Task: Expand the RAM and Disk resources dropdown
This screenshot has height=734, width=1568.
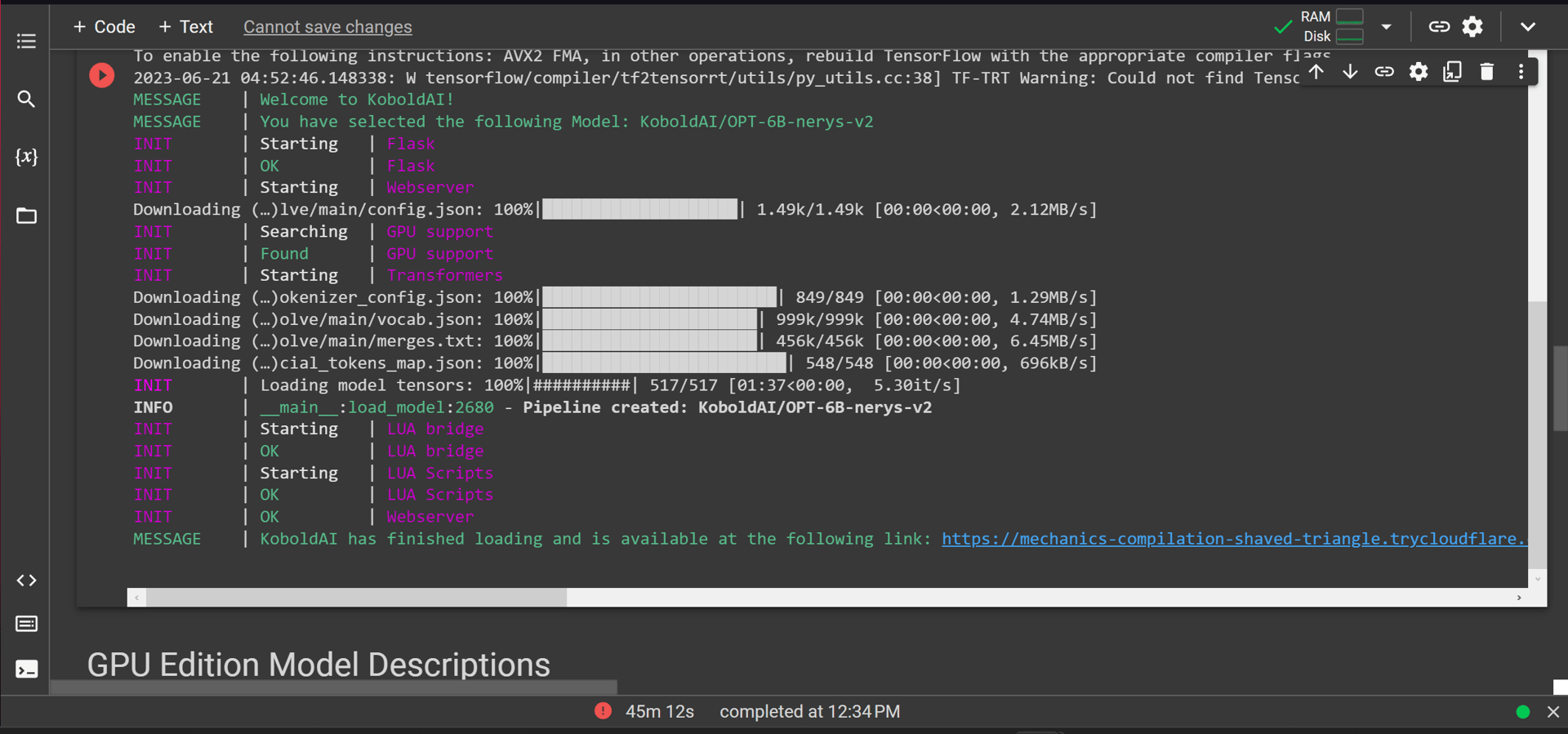Action: 1386,27
